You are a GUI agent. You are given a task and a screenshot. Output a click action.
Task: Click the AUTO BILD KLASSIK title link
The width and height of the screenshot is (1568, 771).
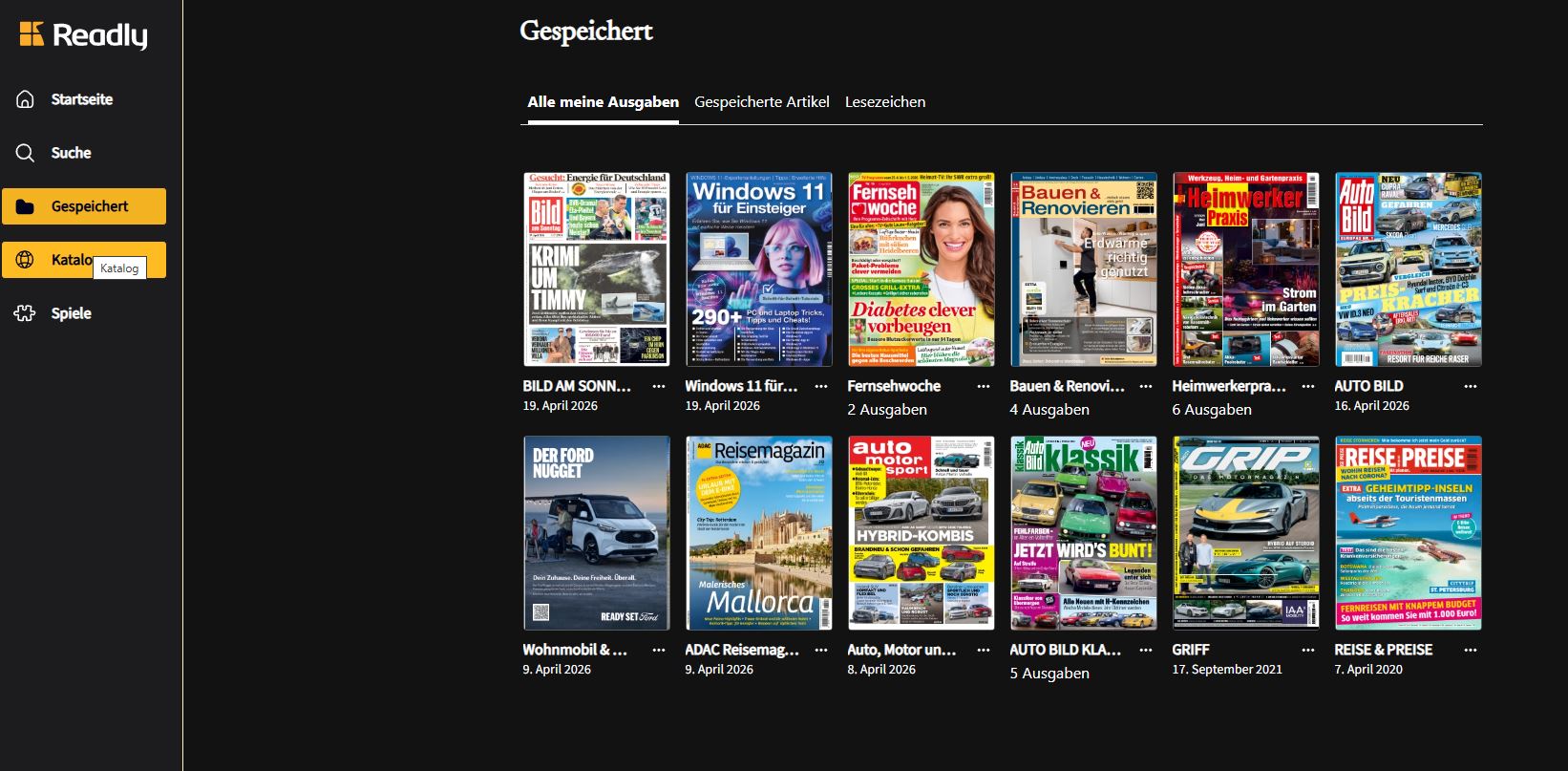click(1065, 650)
